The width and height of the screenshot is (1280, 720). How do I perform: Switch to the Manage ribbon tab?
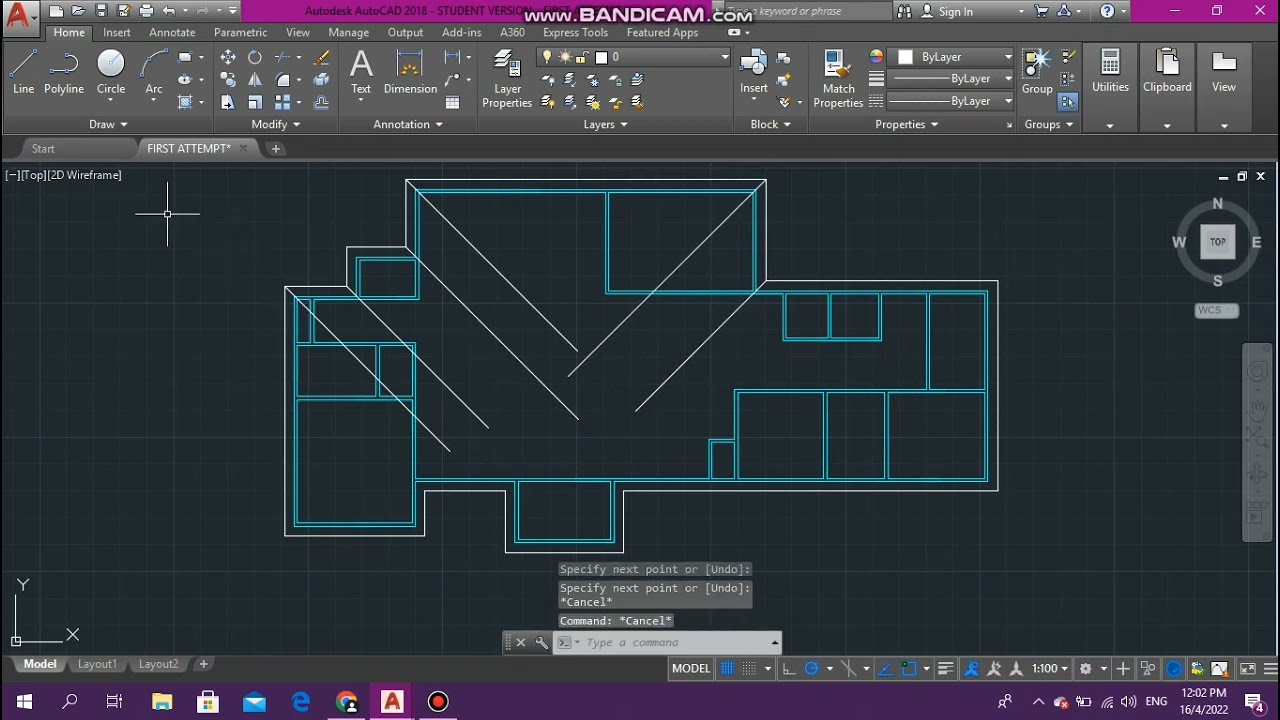348,32
